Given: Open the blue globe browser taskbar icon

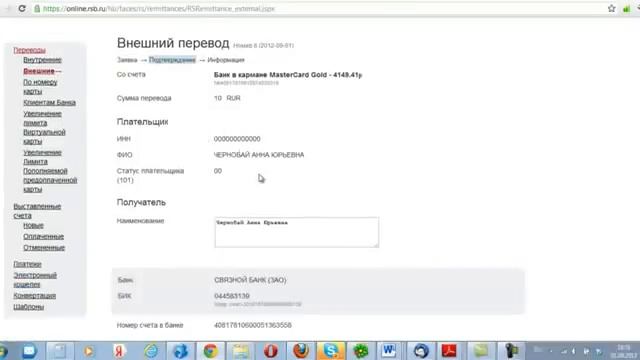Looking at the screenshot, I should tap(180, 351).
